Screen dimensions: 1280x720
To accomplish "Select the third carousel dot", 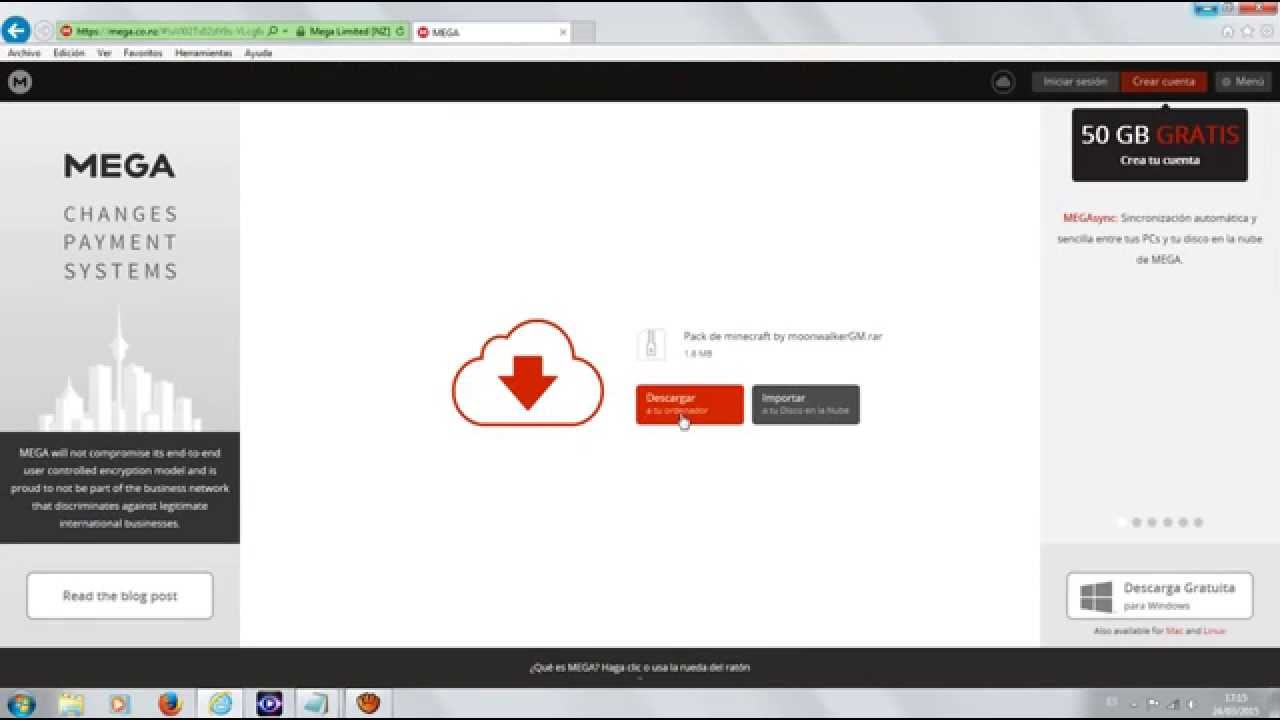I will pyautogui.click(x=1152, y=522).
